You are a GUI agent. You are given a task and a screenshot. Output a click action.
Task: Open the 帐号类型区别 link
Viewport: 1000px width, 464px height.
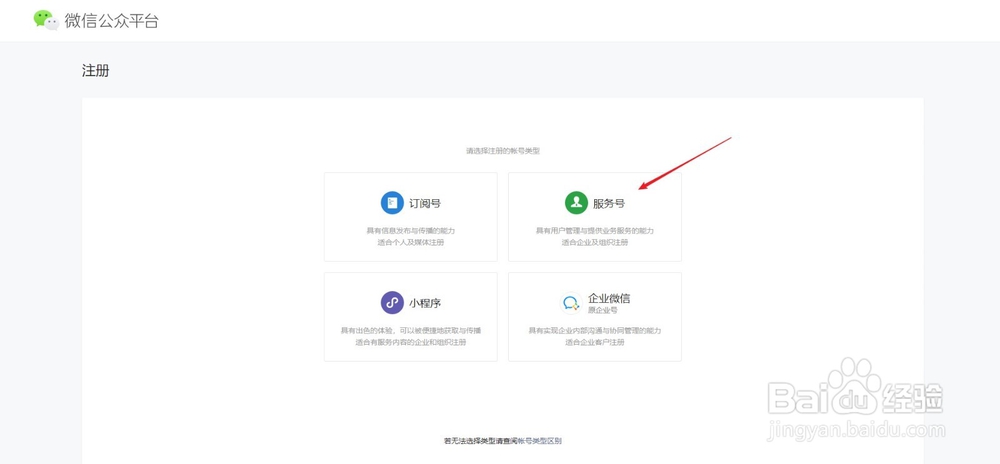click(x=540, y=440)
